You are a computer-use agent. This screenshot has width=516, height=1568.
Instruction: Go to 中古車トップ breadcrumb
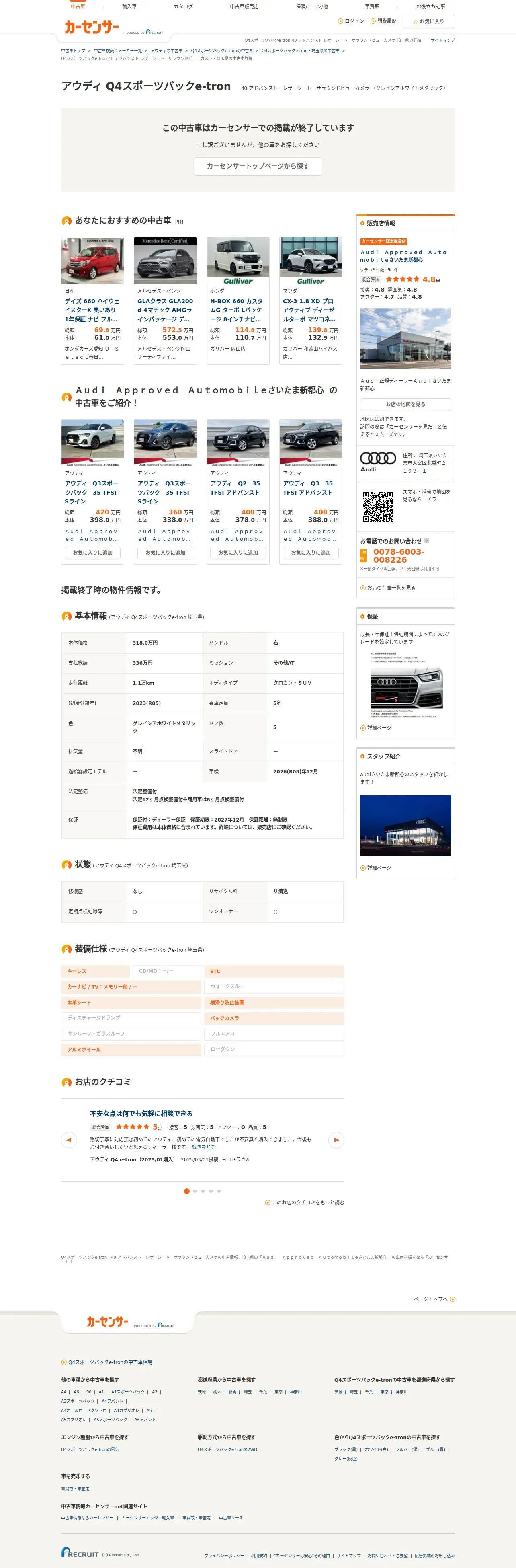[73, 51]
